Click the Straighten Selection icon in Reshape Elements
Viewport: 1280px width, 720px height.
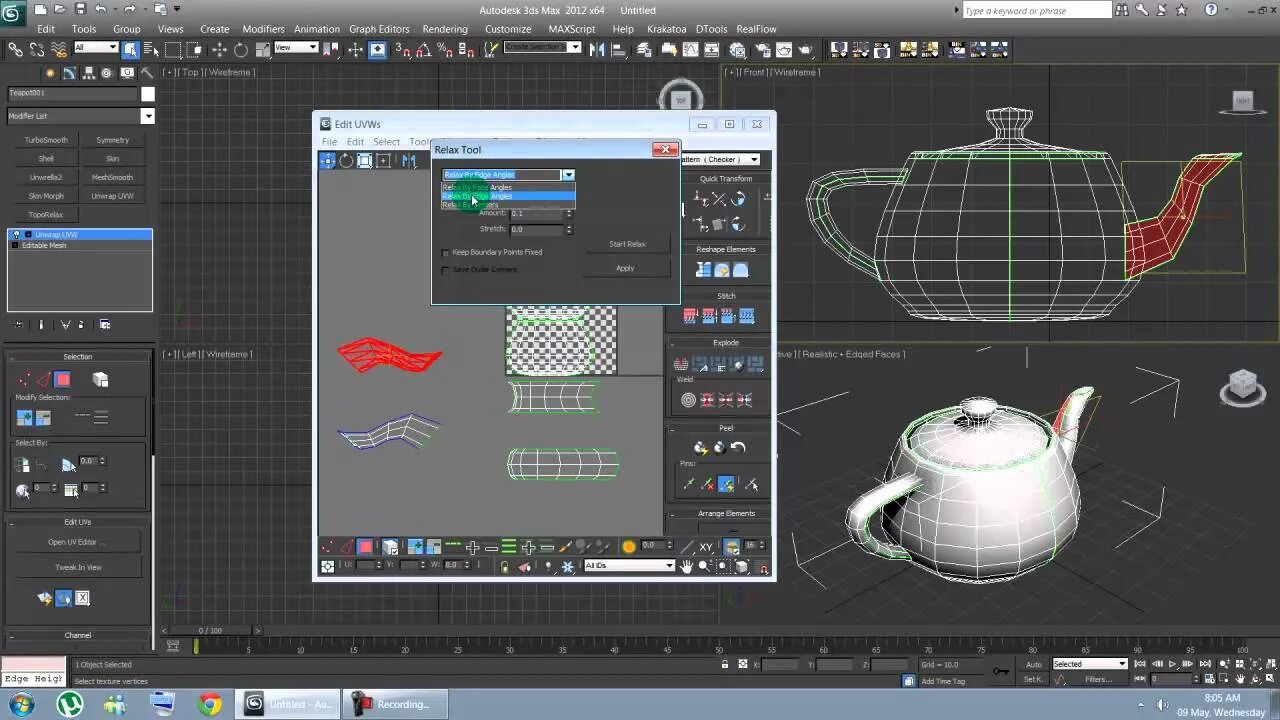click(703, 270)
